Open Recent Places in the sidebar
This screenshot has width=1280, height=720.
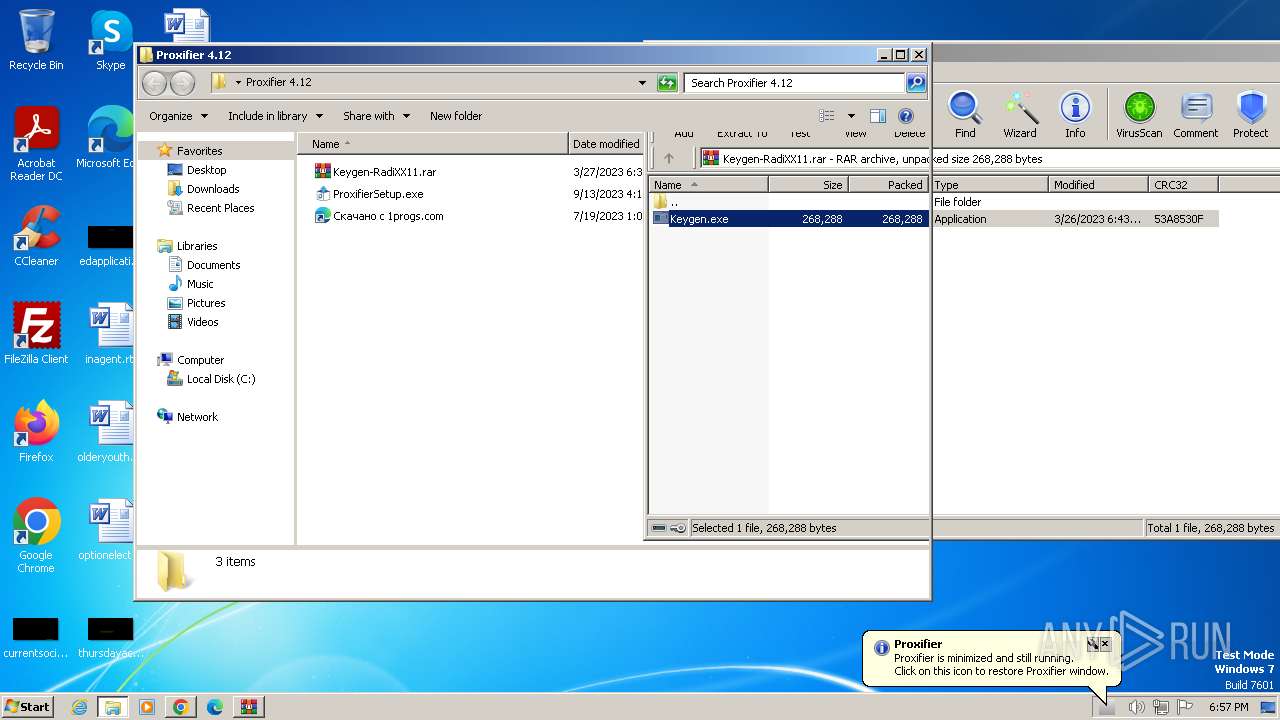[211, 208]
